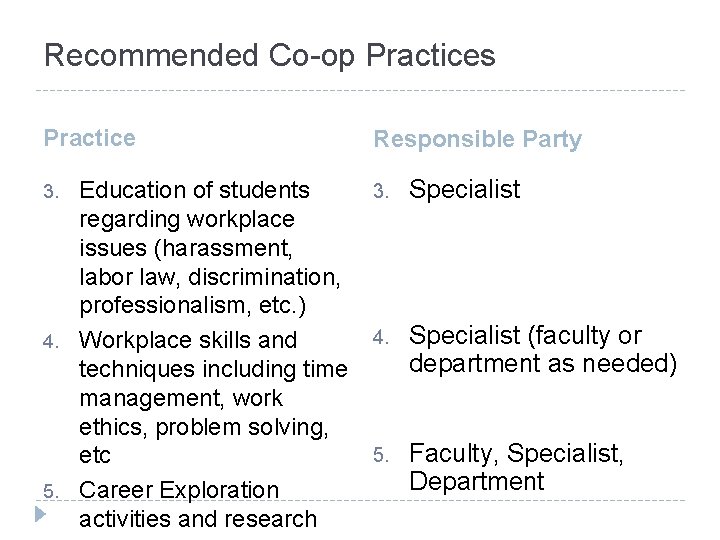The image size is (720, 540).
Task: Click the first Specialist entry under Responsible Party
Action: point(464,190)
